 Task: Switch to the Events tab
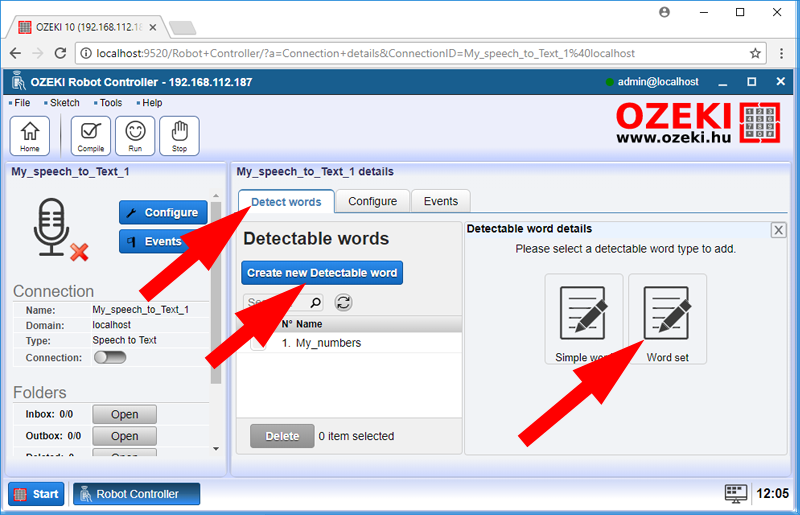tap(441, 201)
